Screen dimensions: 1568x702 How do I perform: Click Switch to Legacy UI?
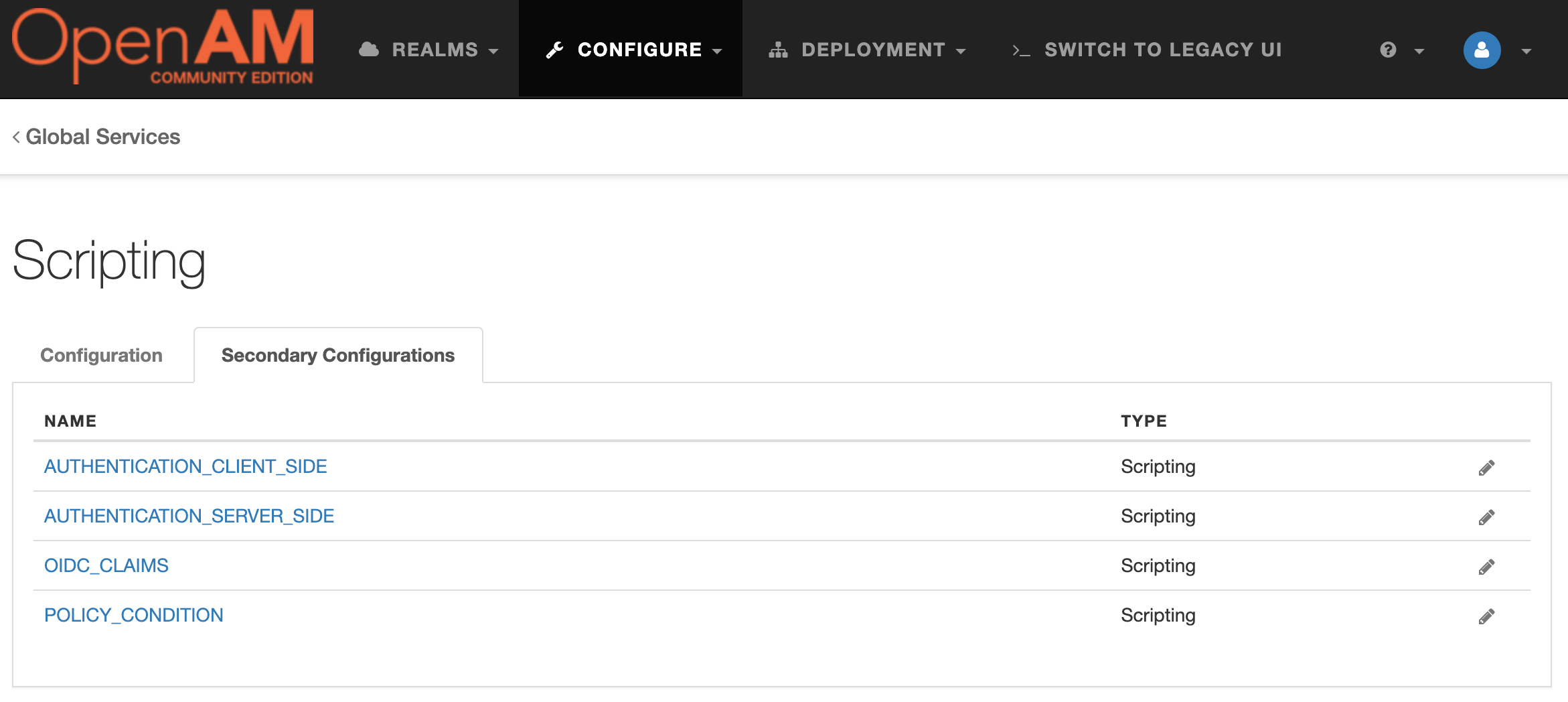tap(1147, 50)
